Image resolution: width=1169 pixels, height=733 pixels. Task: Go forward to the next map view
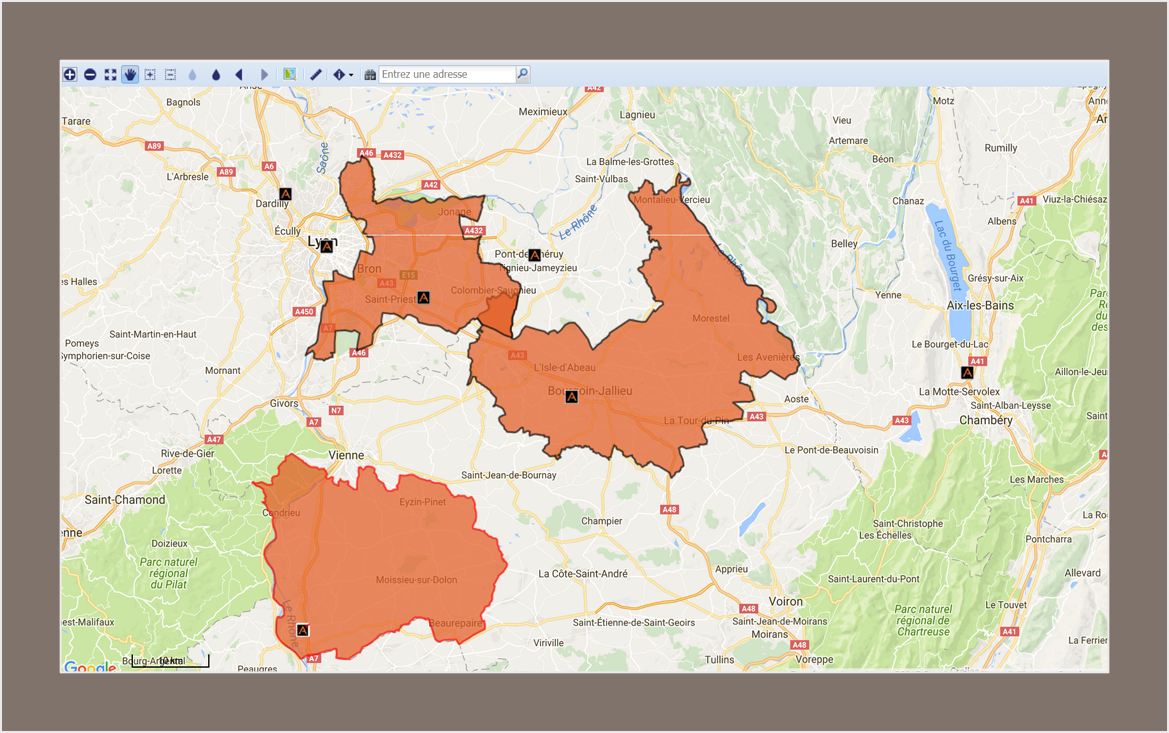(x=264, y=75)
